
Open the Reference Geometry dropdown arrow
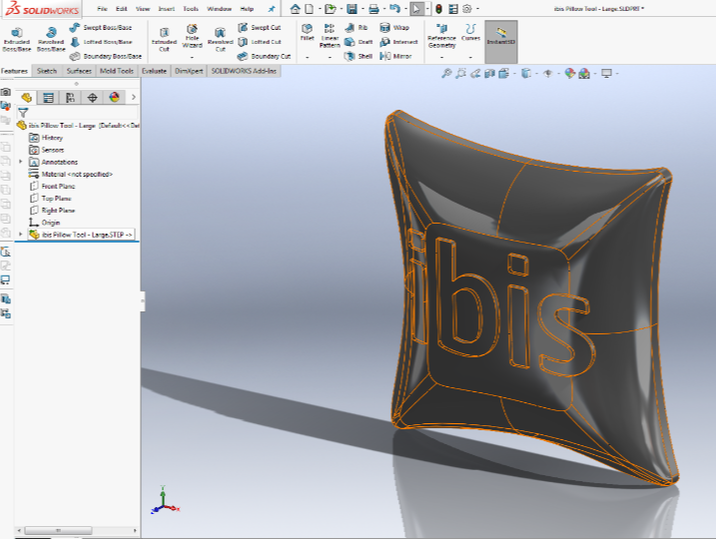(x=442, y=58)
